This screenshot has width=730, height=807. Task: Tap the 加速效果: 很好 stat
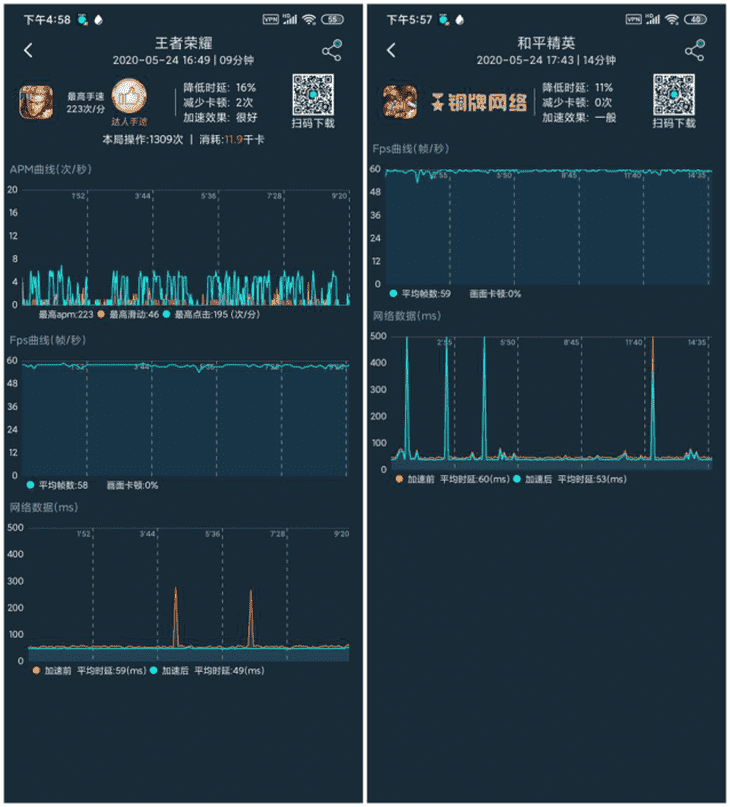coord(220,117)
